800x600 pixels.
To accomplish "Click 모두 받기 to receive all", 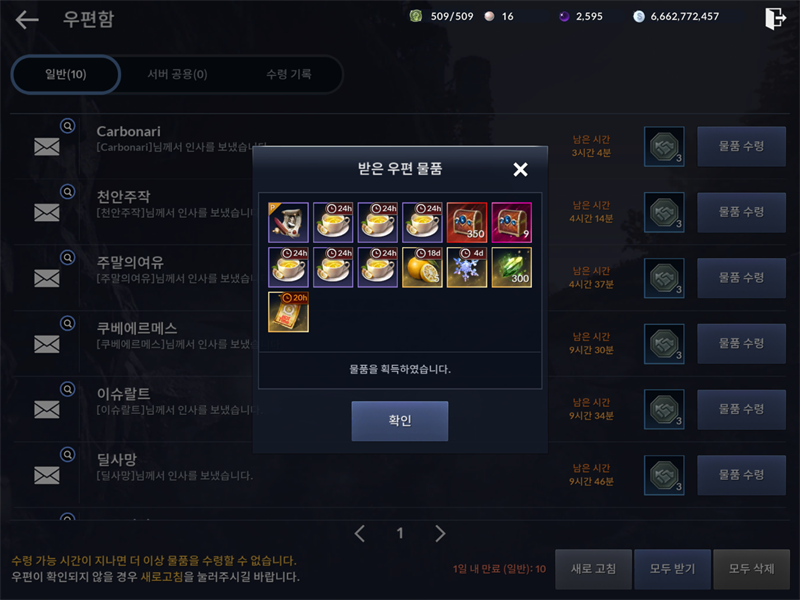I will pyautogui.click(x=672, y=569).
